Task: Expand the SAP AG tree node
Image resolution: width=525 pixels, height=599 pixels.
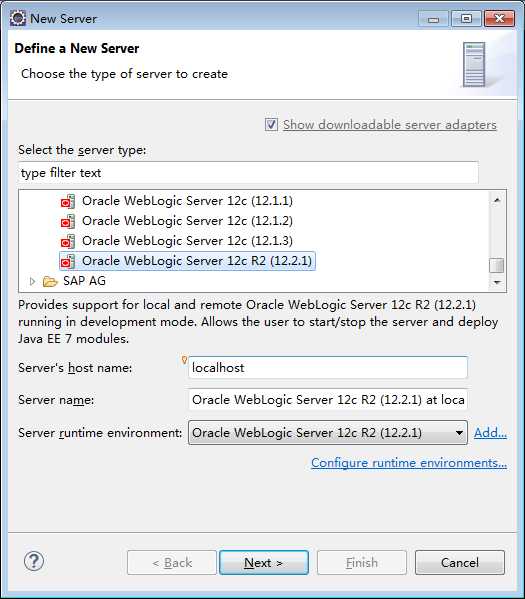Action: point(32,282)
